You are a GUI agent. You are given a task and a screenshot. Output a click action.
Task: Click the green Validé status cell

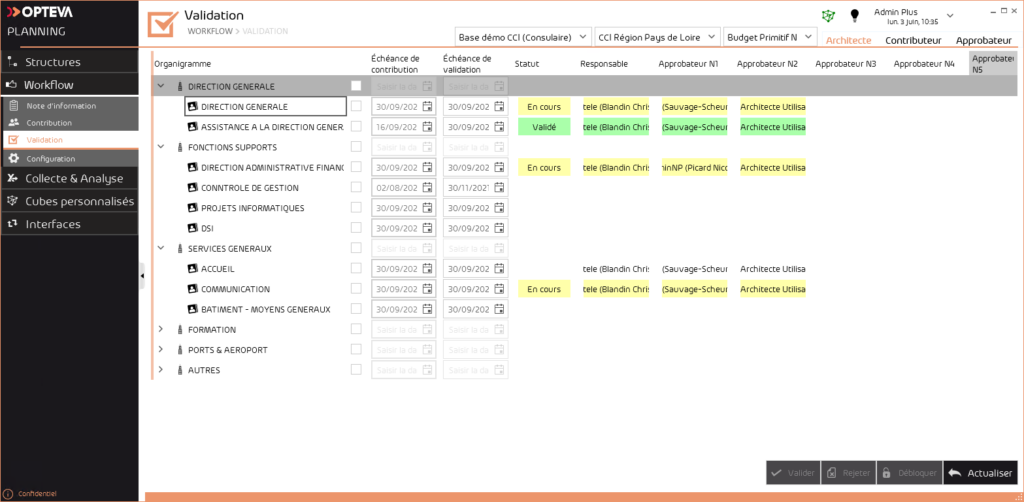[544, 127]
